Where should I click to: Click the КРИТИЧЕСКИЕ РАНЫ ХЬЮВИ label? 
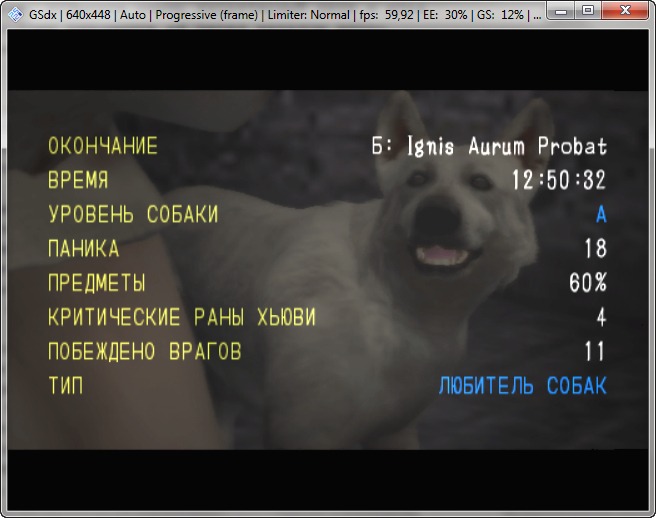(182, 317)
